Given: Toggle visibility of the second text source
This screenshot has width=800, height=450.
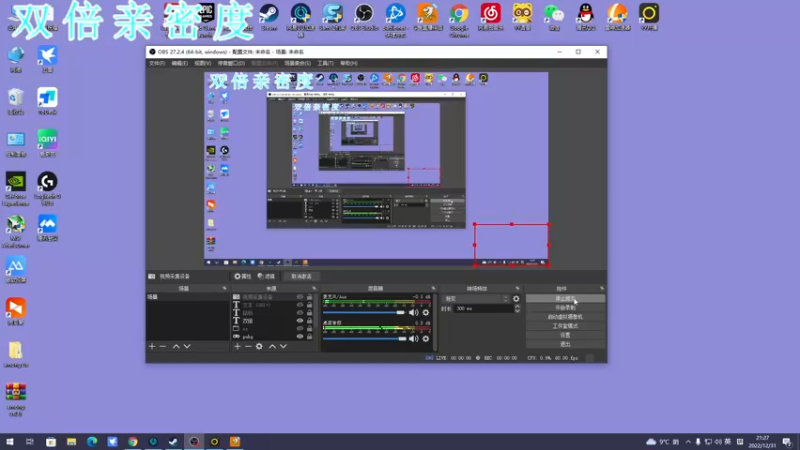Looking at the screenshot, I should [x=300, y=313].
